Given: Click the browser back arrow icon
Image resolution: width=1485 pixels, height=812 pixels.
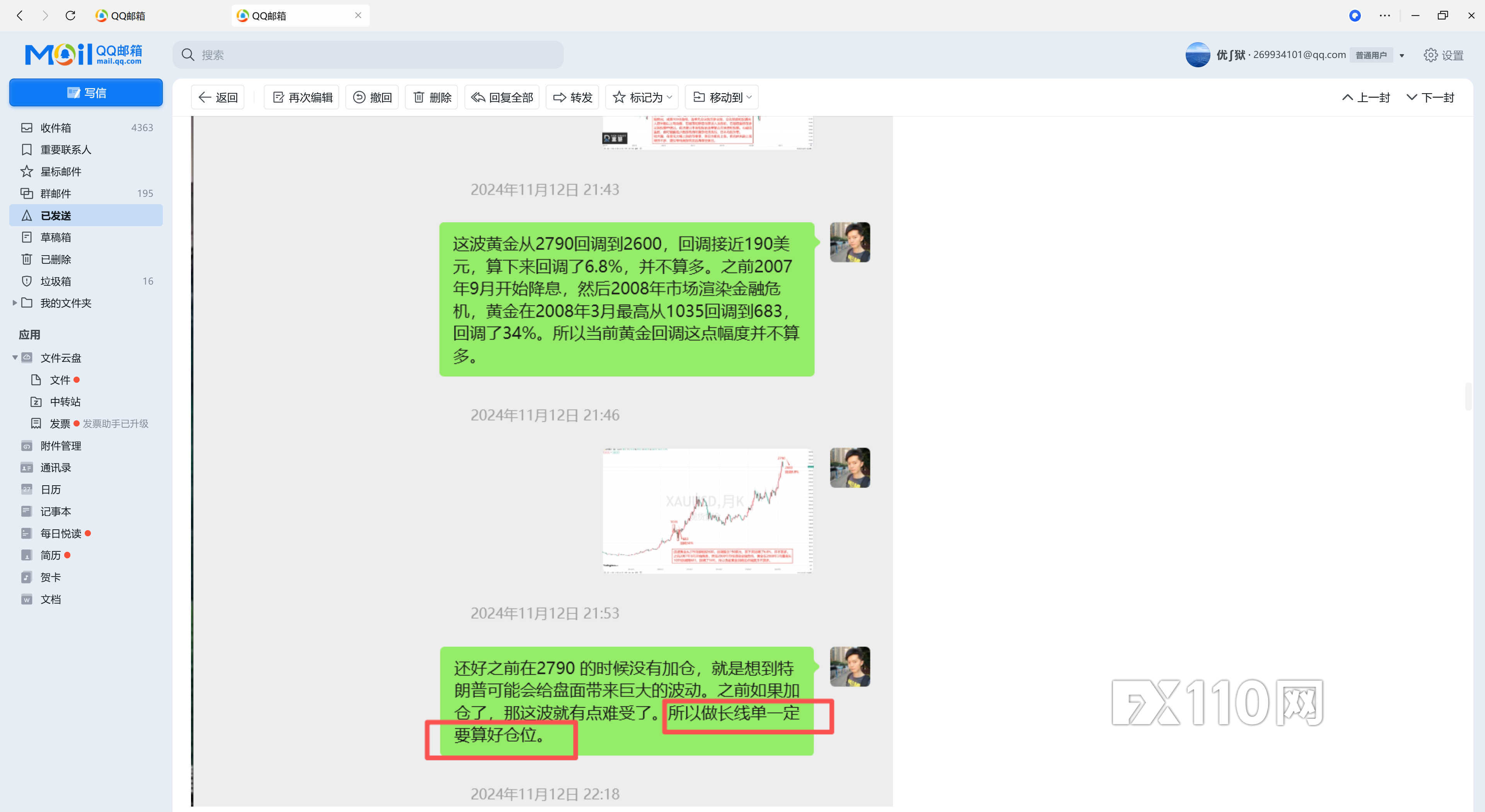Looking at the screenshot, I should click(x=20, y=15).
